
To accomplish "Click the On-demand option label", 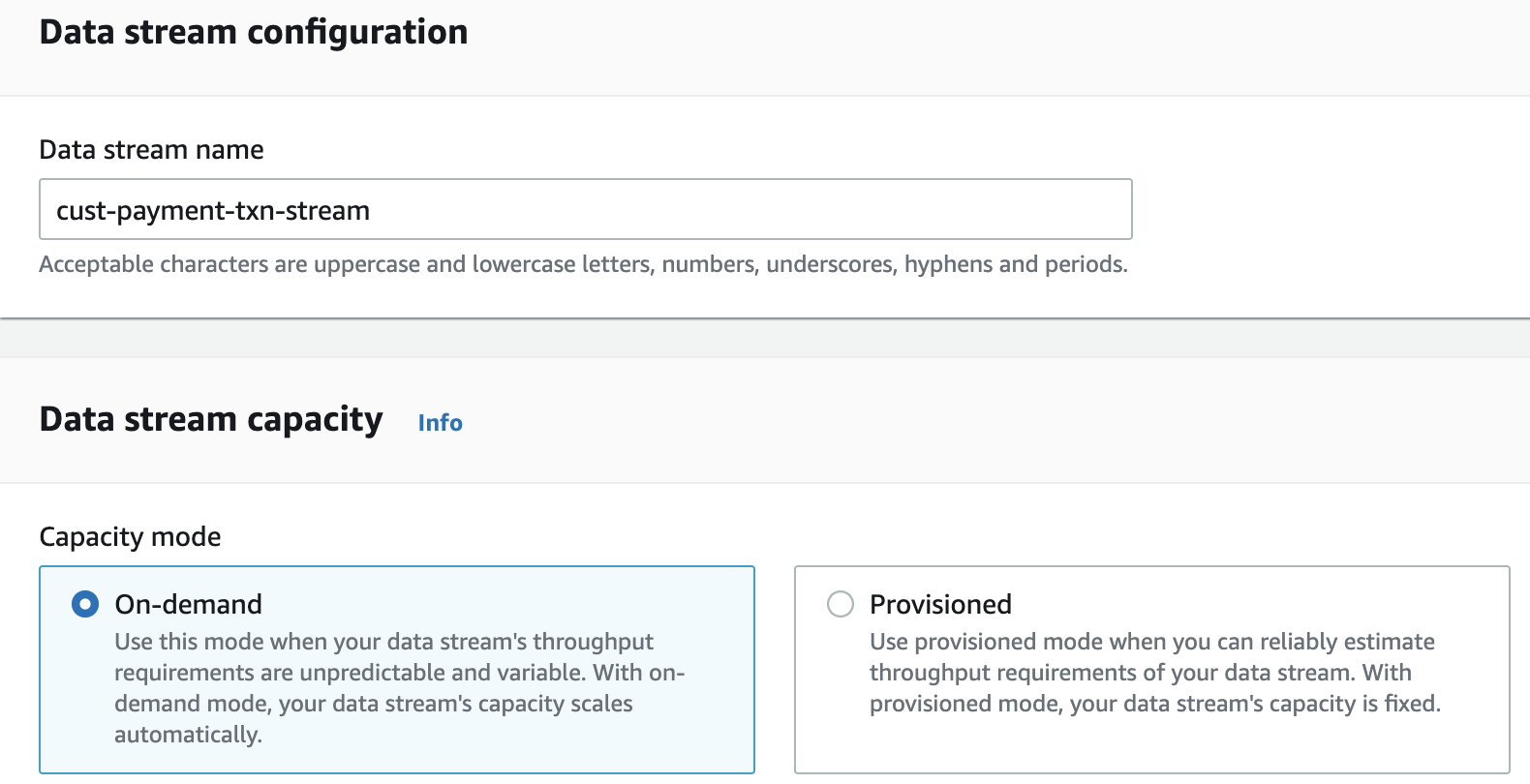I will point(188,605).
